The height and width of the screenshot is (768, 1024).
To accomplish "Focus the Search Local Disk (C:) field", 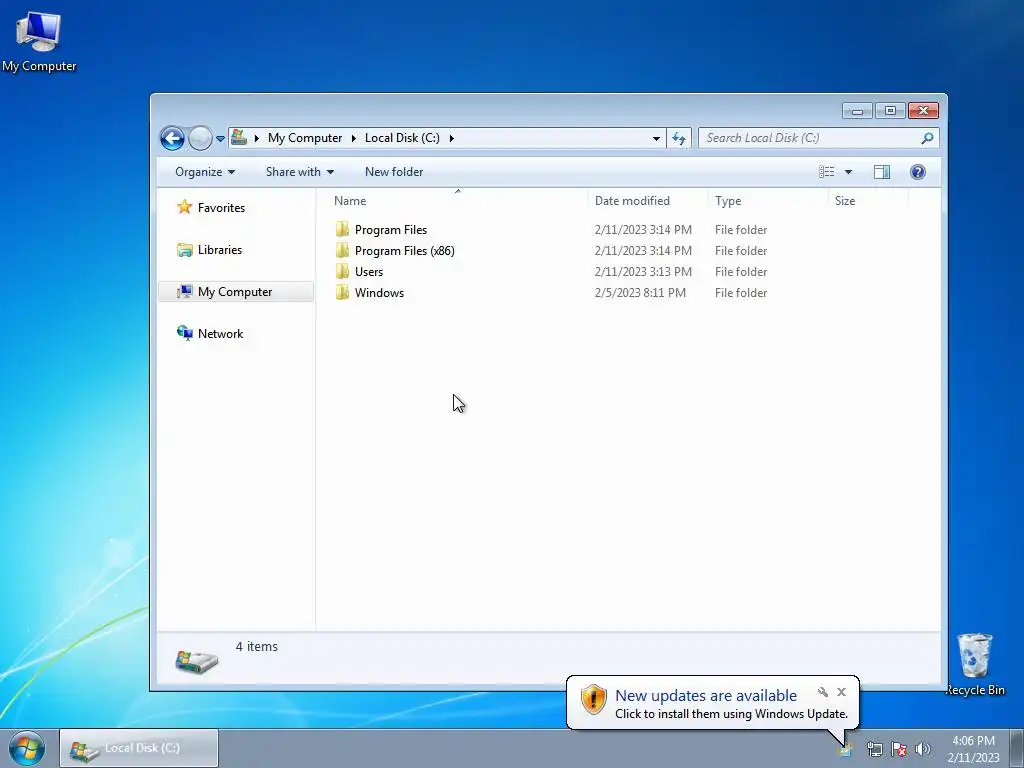I will (818, 138).
